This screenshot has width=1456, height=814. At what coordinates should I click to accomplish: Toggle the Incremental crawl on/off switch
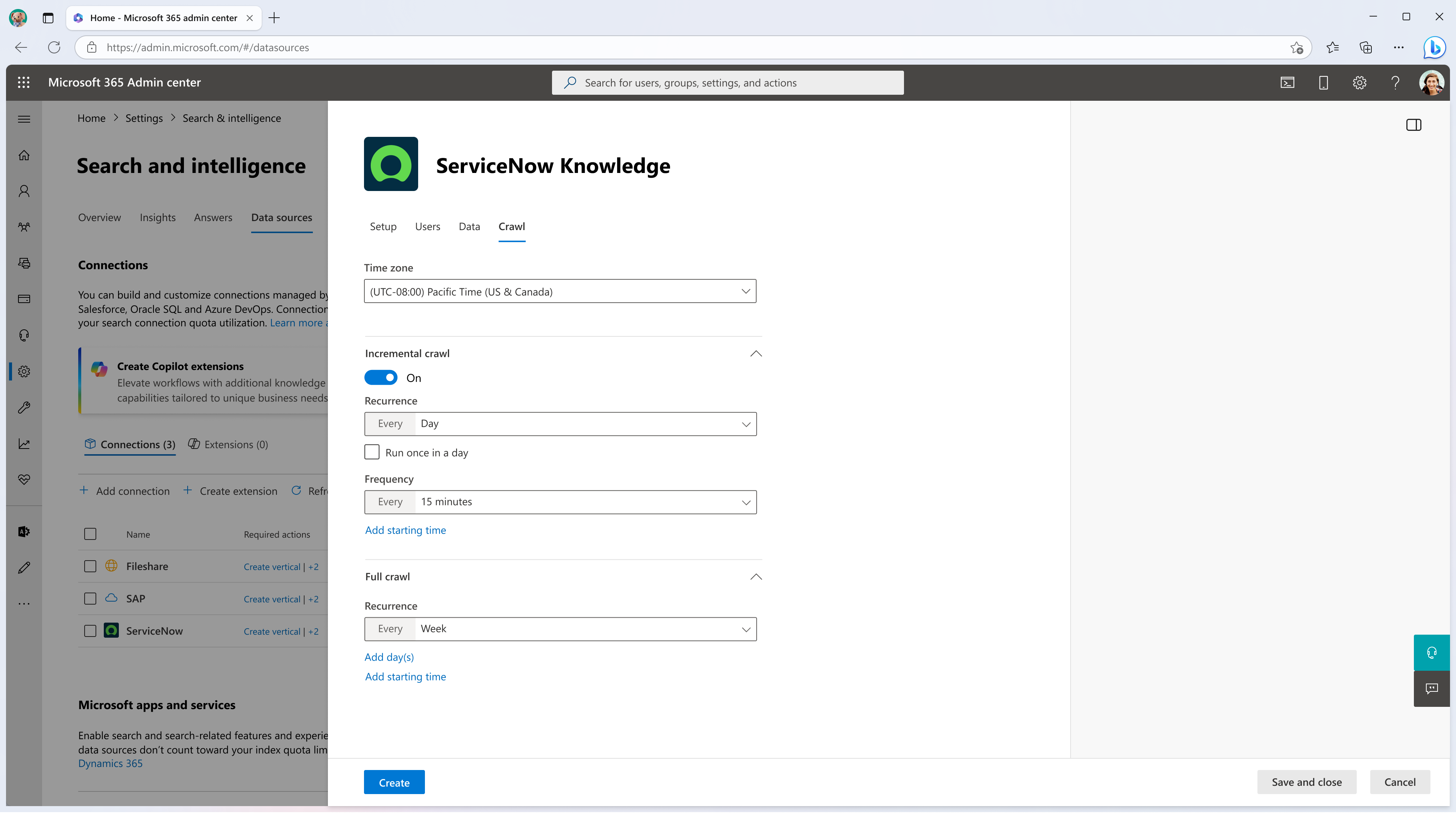coord(381,377)
